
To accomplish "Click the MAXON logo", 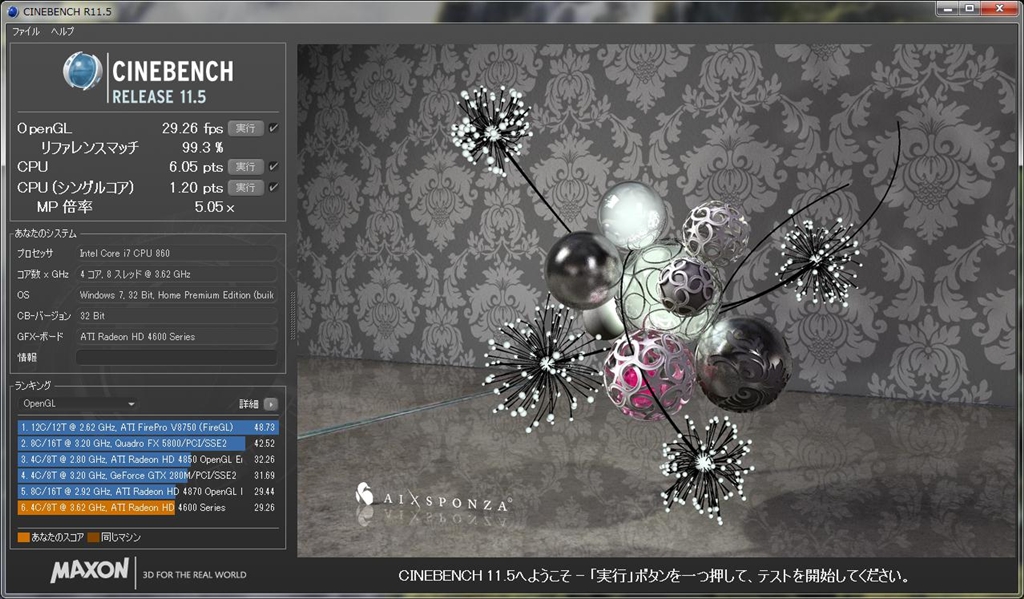I will (x=90, y=570).
